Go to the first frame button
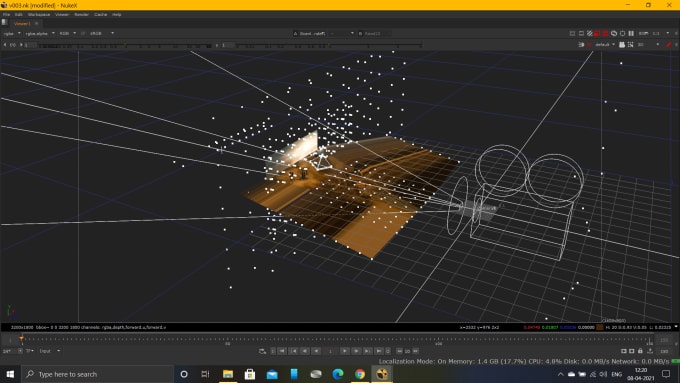Image resolution: width=680 pixels, height=383 pixels. pyautogui.click(x=282, y=351)
